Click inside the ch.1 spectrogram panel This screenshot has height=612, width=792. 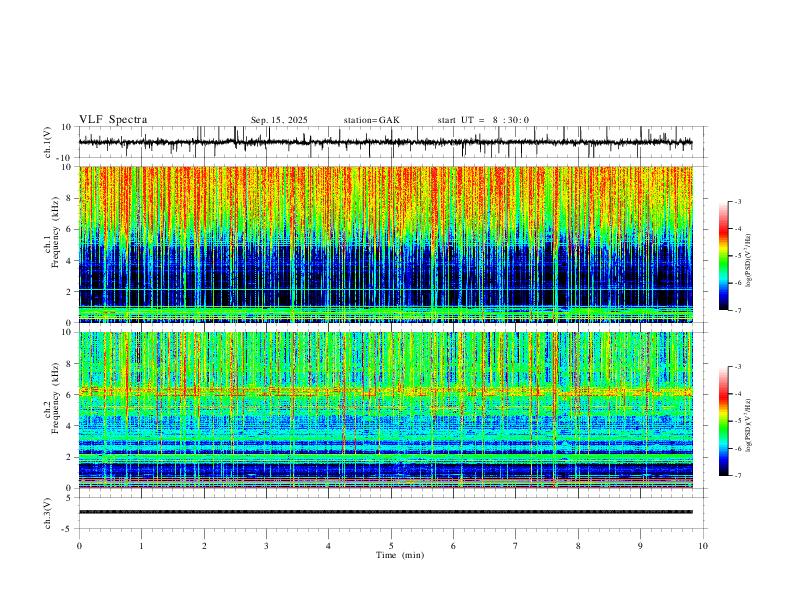pos(385,244)
